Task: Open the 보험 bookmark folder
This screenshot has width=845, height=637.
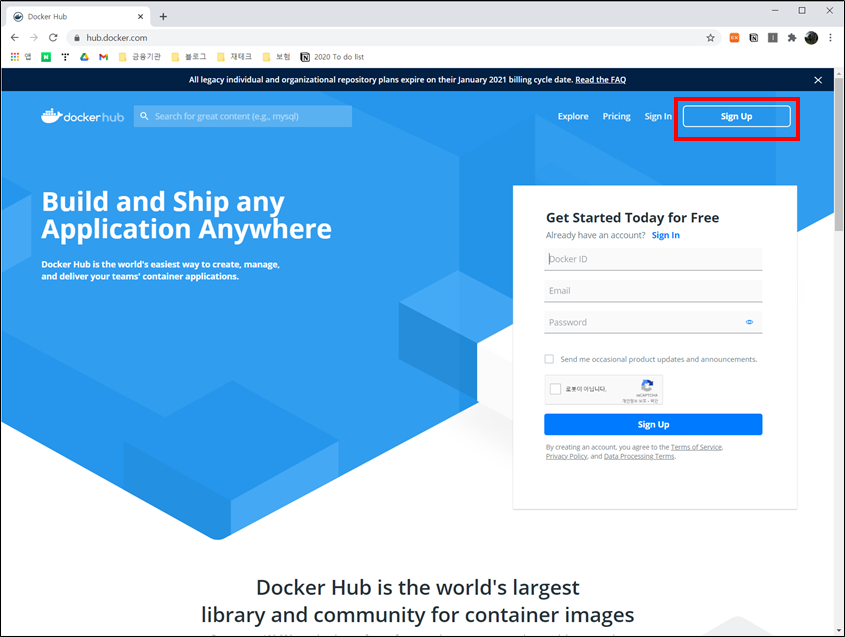Action: (276, 57)
